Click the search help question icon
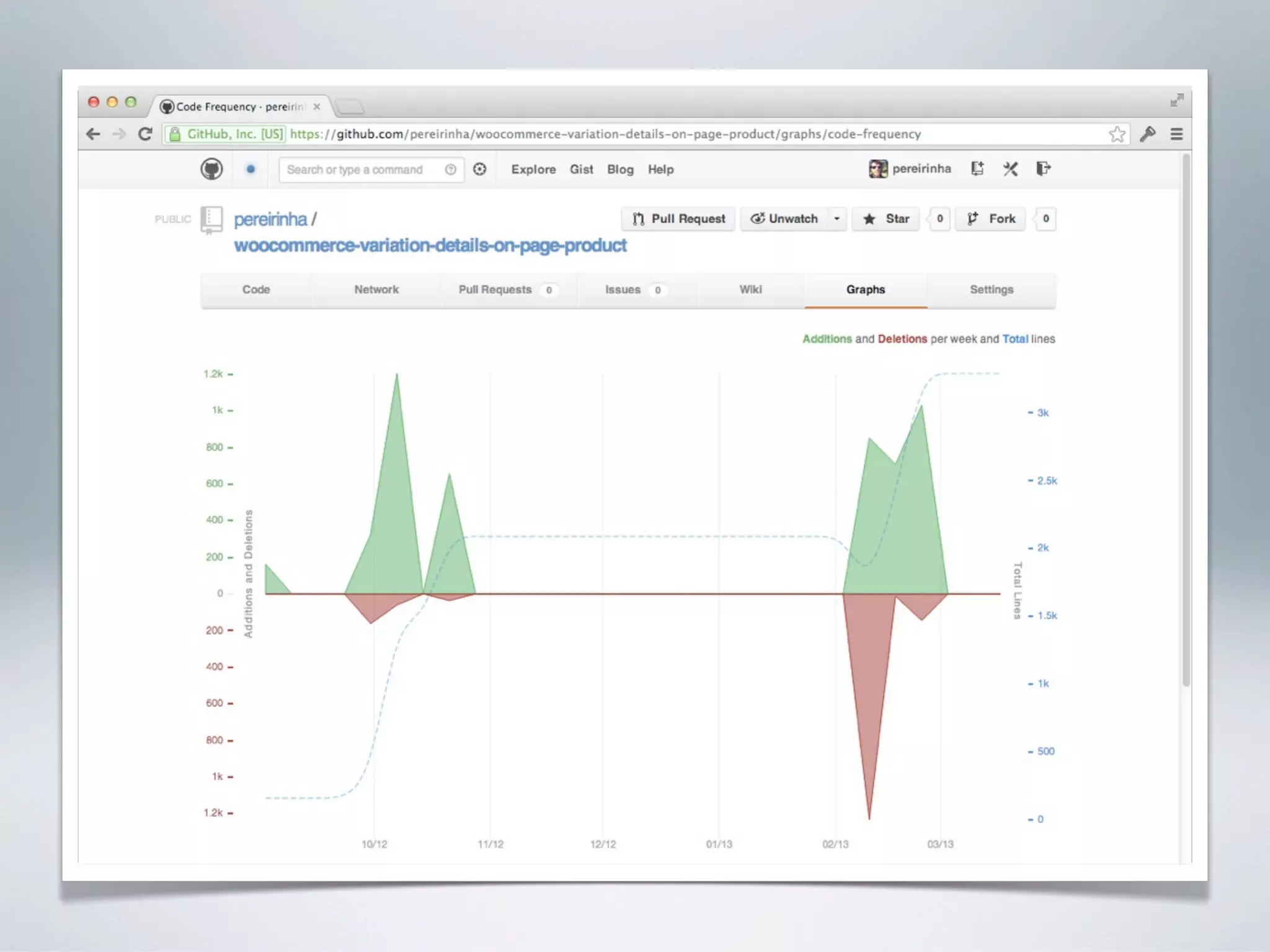1270x952 pixels. coord(451,170)
